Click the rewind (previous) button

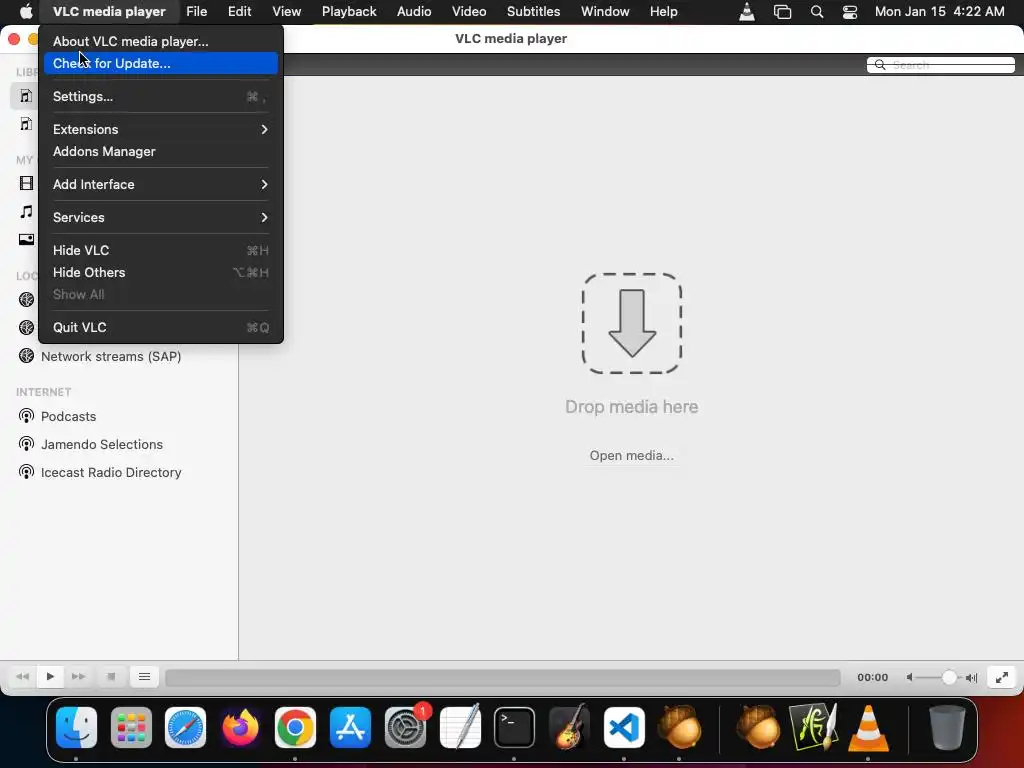(22, 677)
